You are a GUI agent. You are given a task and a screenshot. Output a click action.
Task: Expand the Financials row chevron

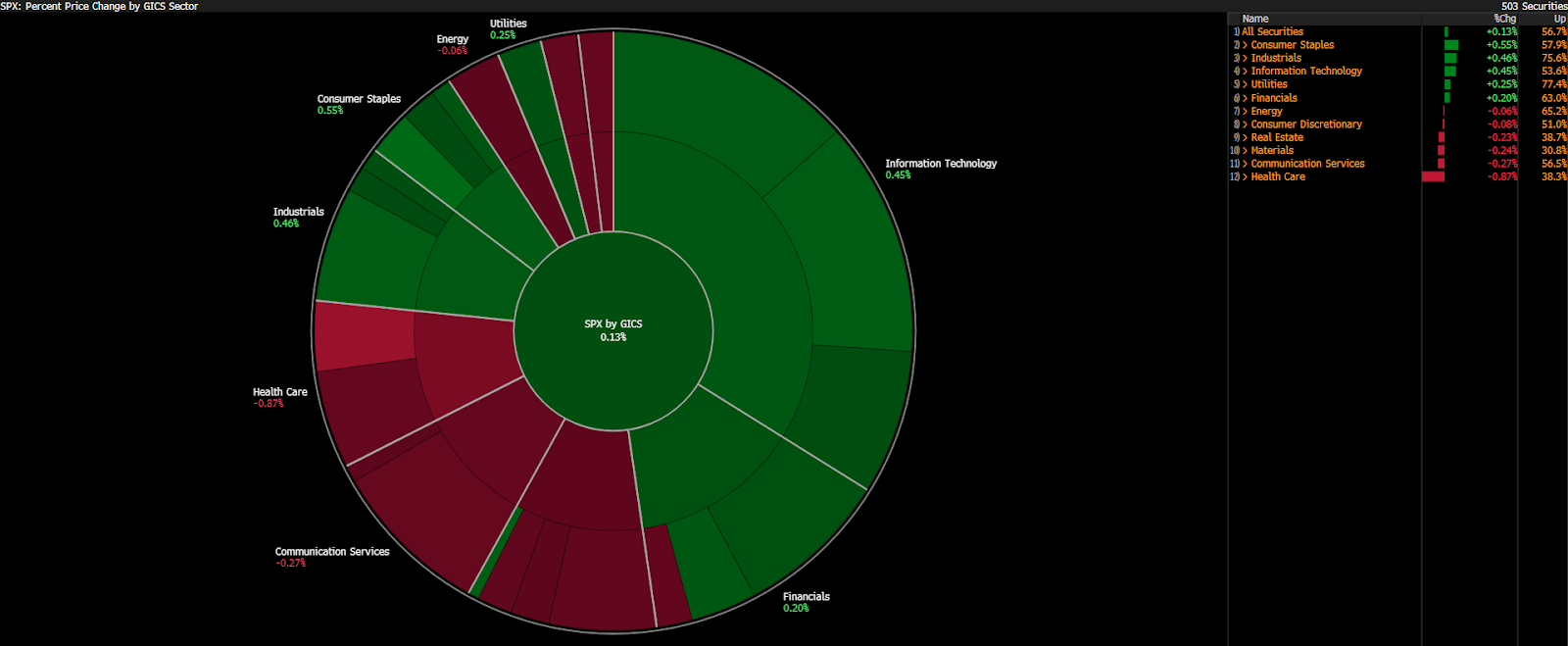(1246, 98)
